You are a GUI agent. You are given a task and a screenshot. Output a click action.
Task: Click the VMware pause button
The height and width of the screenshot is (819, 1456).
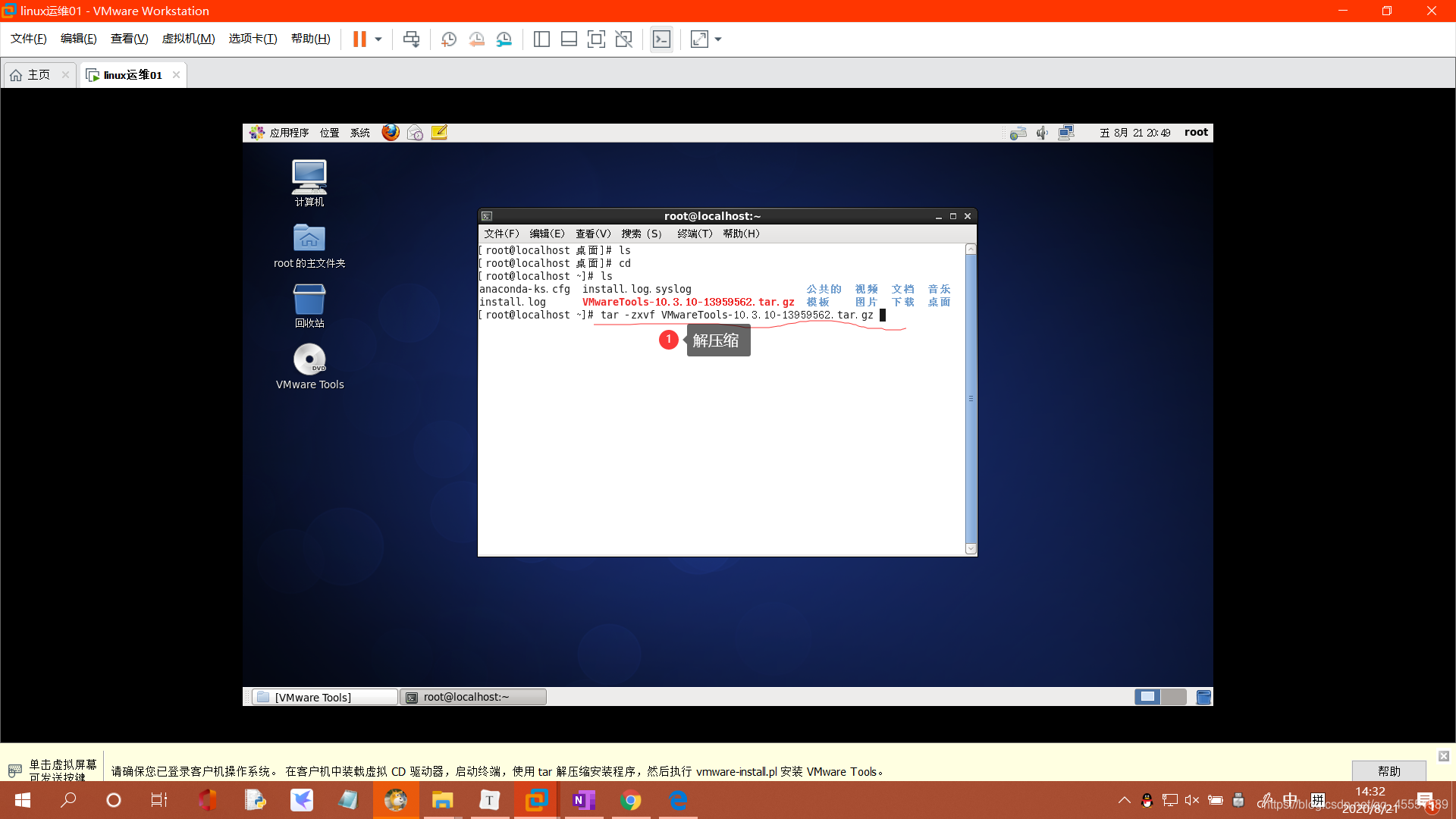[x=359, y=39]
